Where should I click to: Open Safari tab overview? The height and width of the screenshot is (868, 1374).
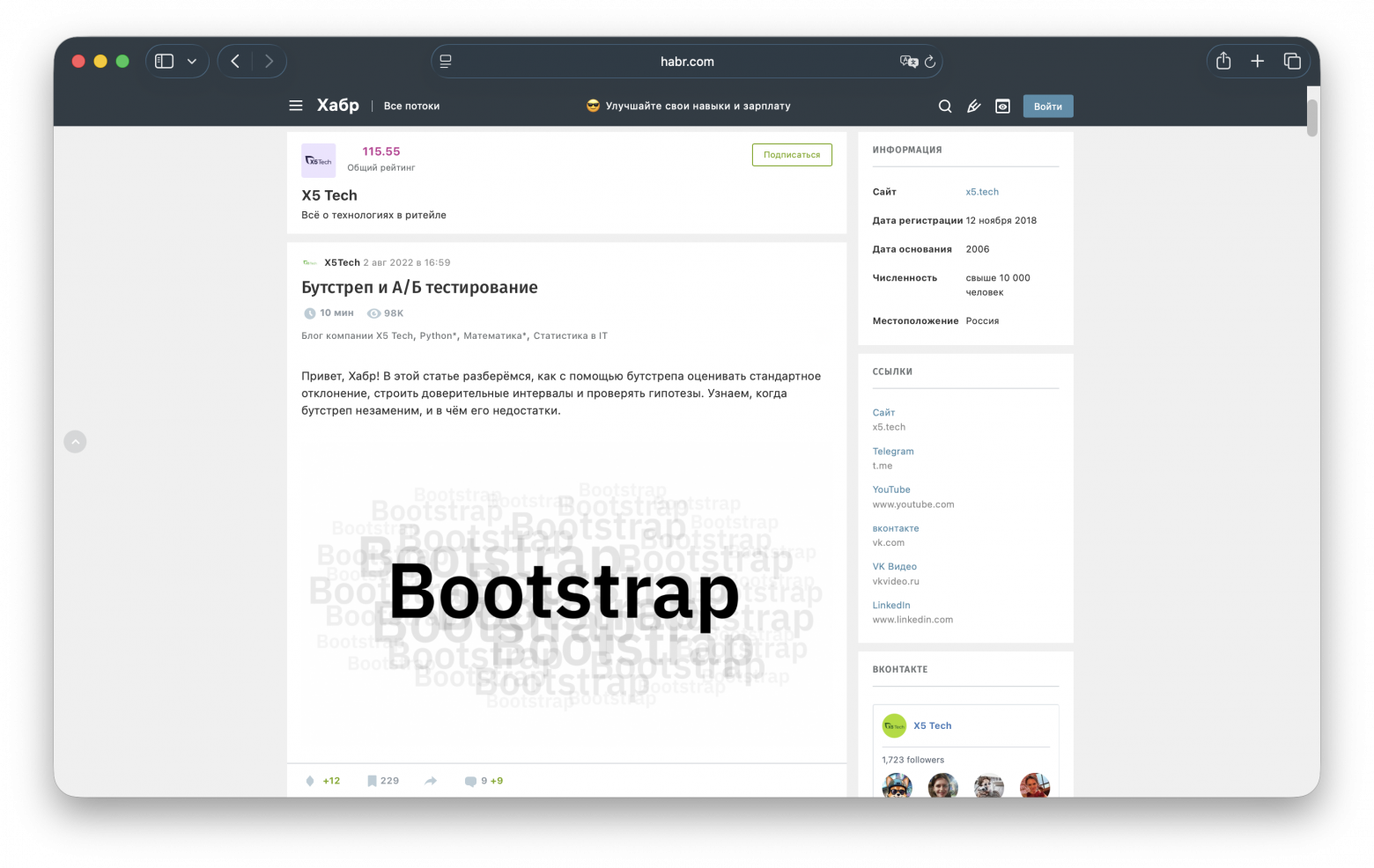[1292, 62]
